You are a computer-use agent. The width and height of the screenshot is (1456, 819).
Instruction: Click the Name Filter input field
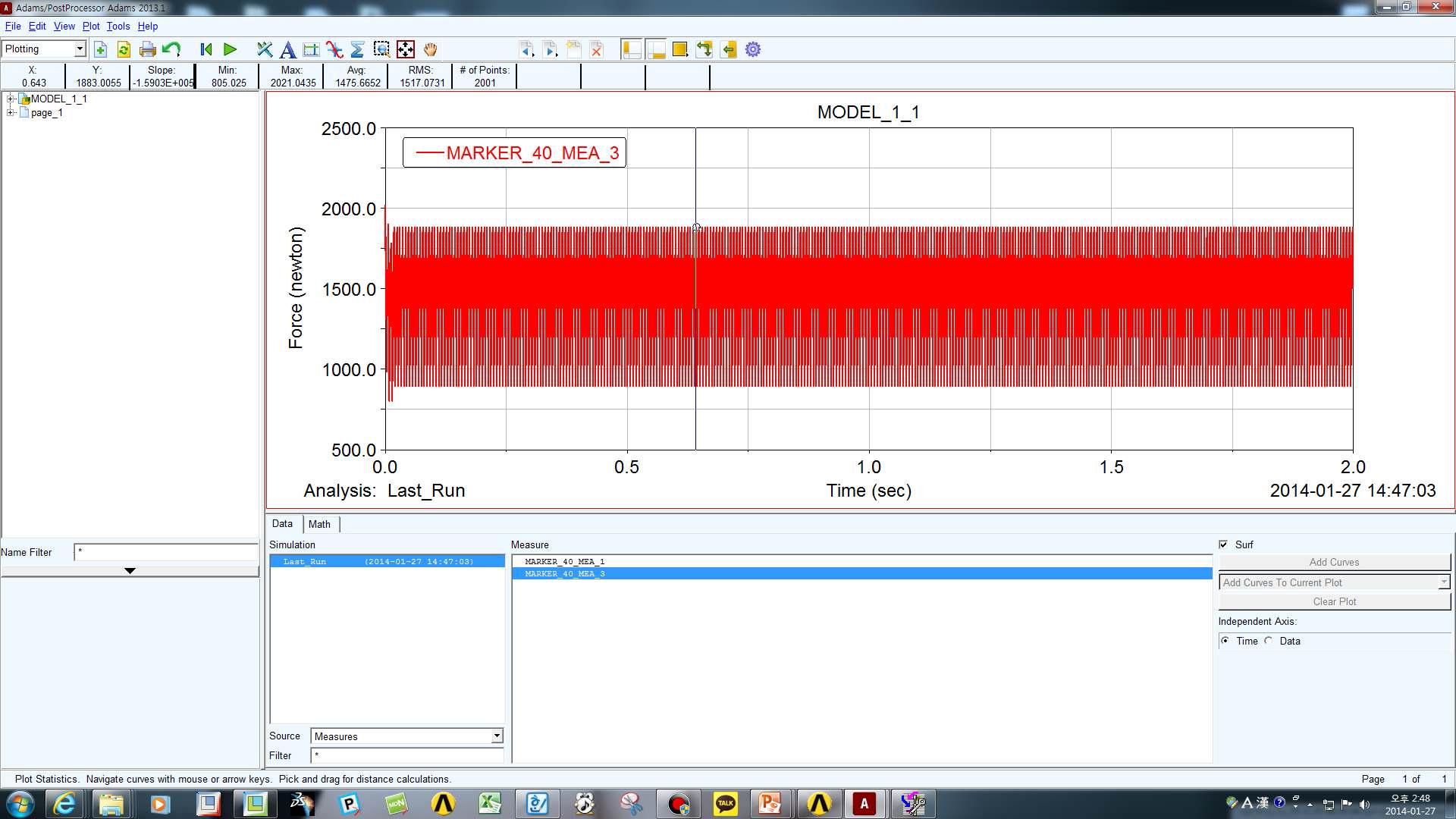(x=166, y=552)
